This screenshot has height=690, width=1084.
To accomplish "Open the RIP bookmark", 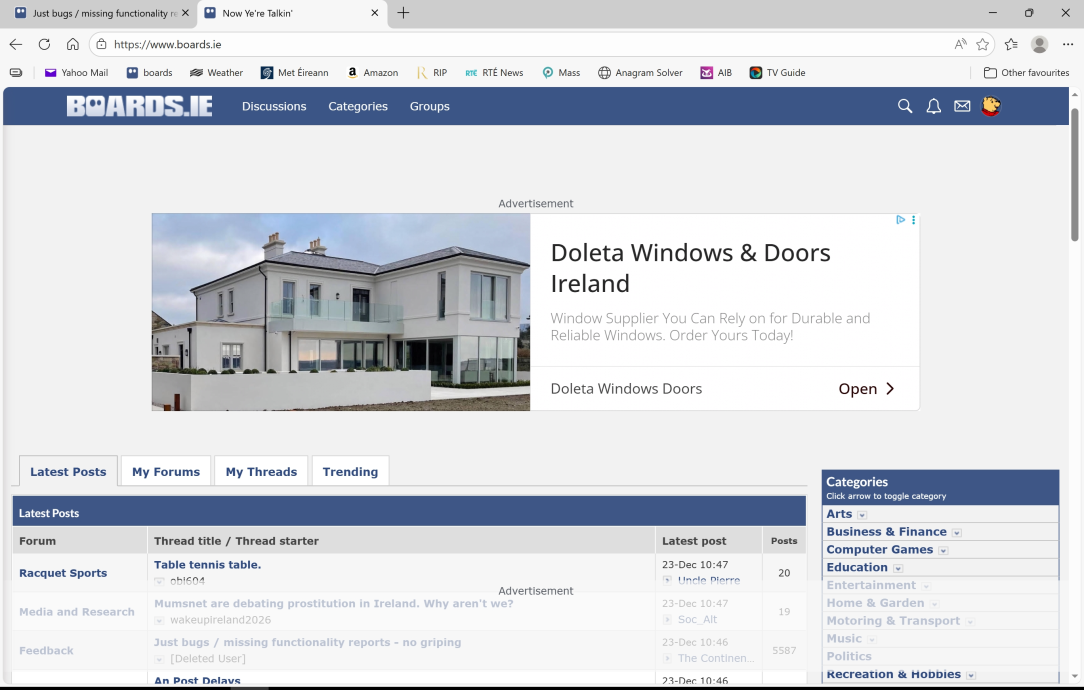I will click(x=431, y=73).
